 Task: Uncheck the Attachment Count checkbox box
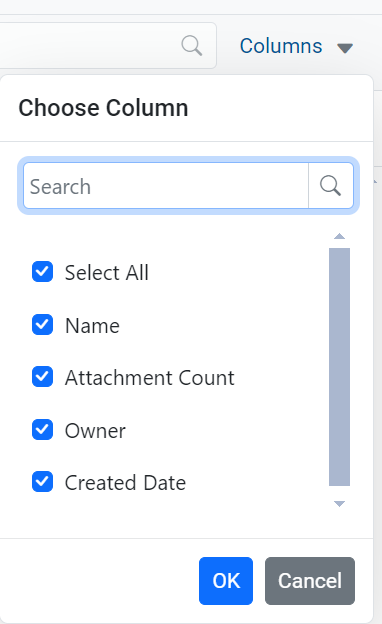click(x=43, y=377)
